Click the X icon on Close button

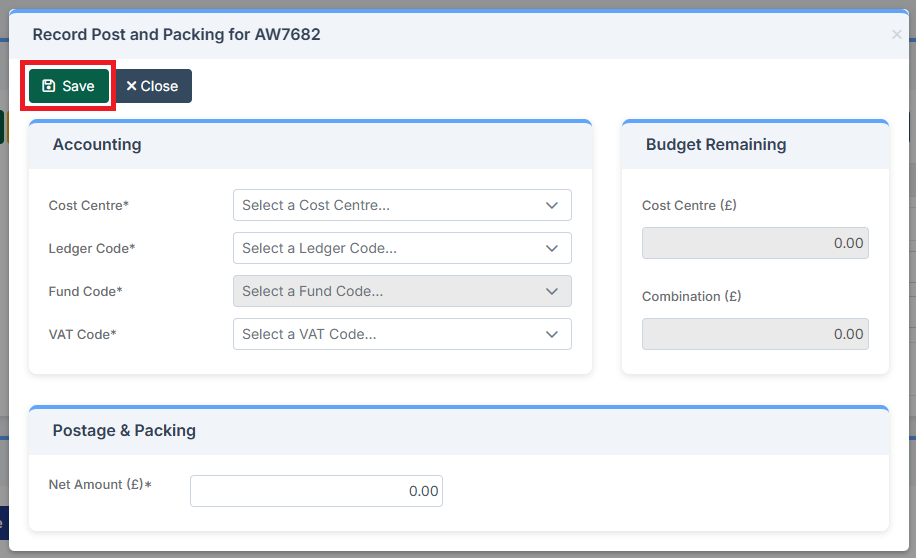coord(131,86)
